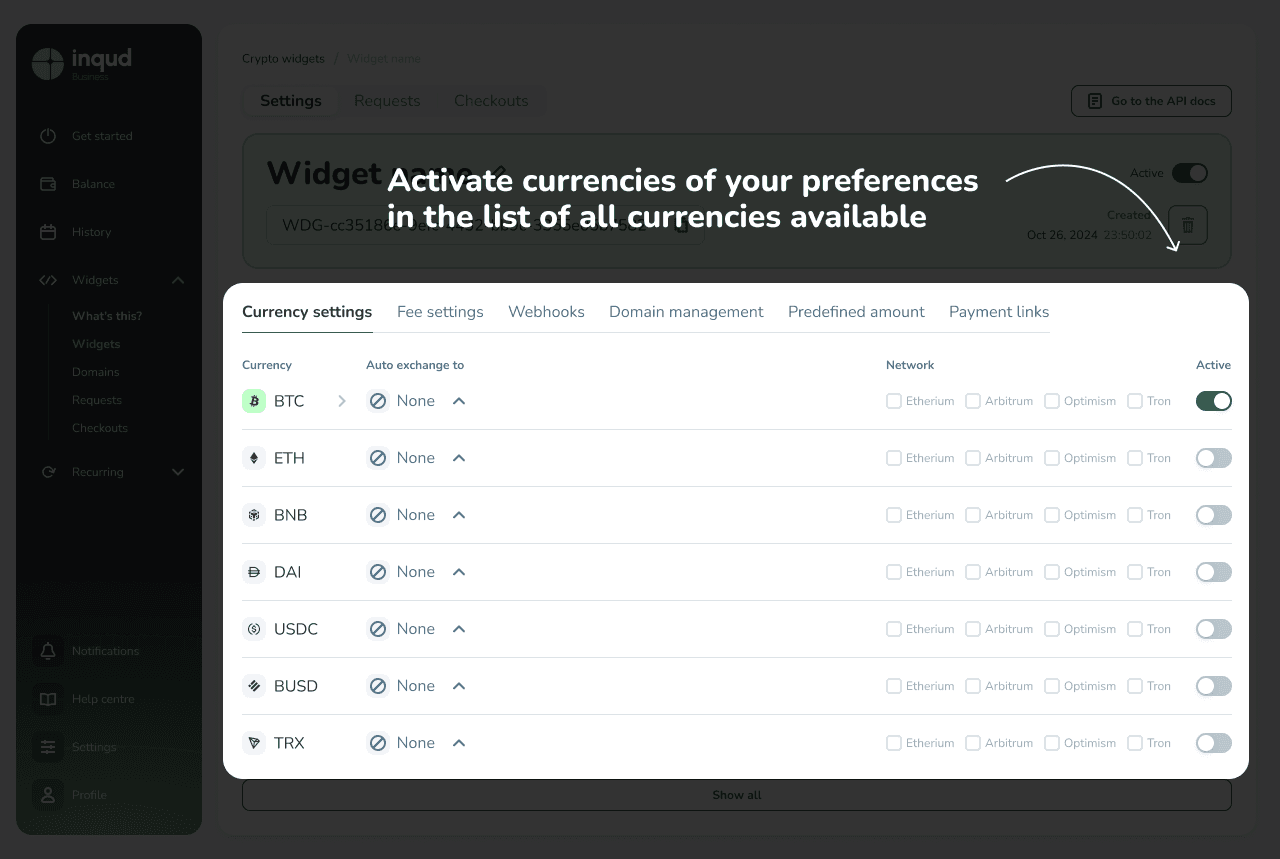Open the Webhooks tab
This screenshot has width=1280, height=859.
tap(546, 312)
